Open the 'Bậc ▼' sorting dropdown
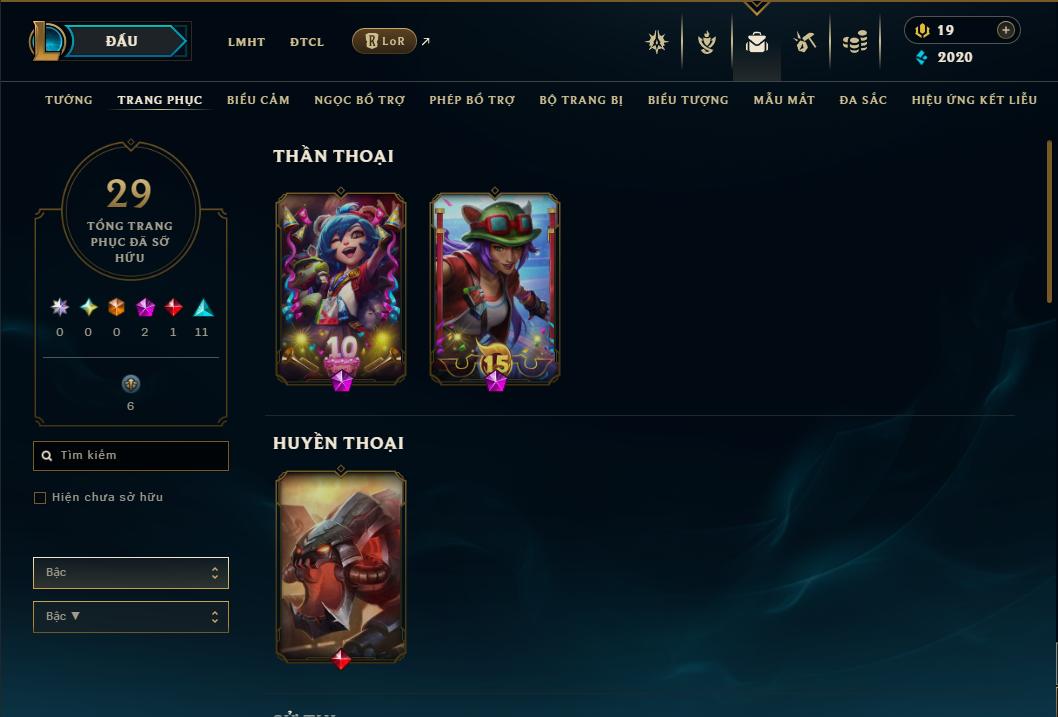The height and width of the screenshot is (717, 1058). pyautogui.click(x=131, y=616)
